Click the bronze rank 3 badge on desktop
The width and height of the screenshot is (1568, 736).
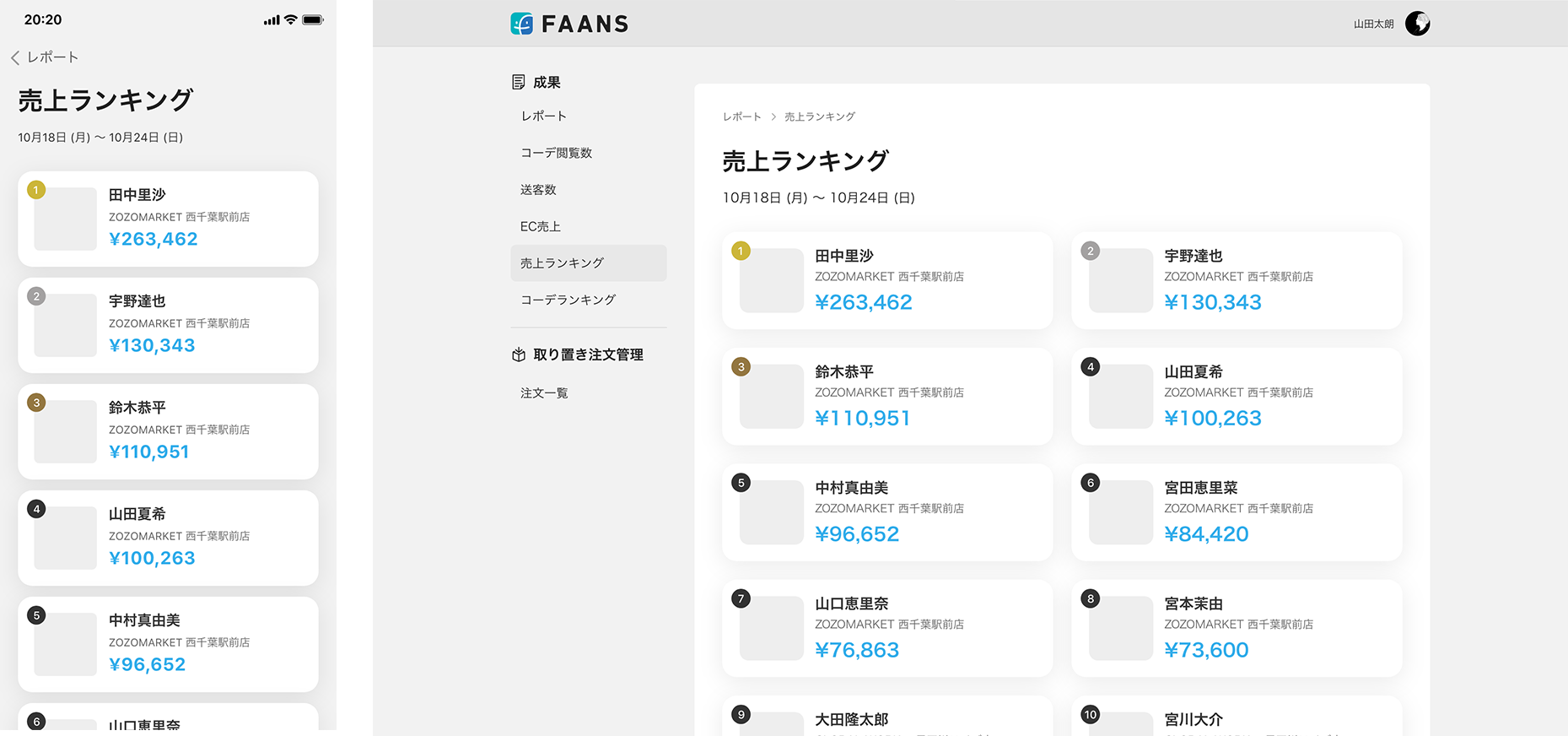pyautogui.click(x=741, y=366)
